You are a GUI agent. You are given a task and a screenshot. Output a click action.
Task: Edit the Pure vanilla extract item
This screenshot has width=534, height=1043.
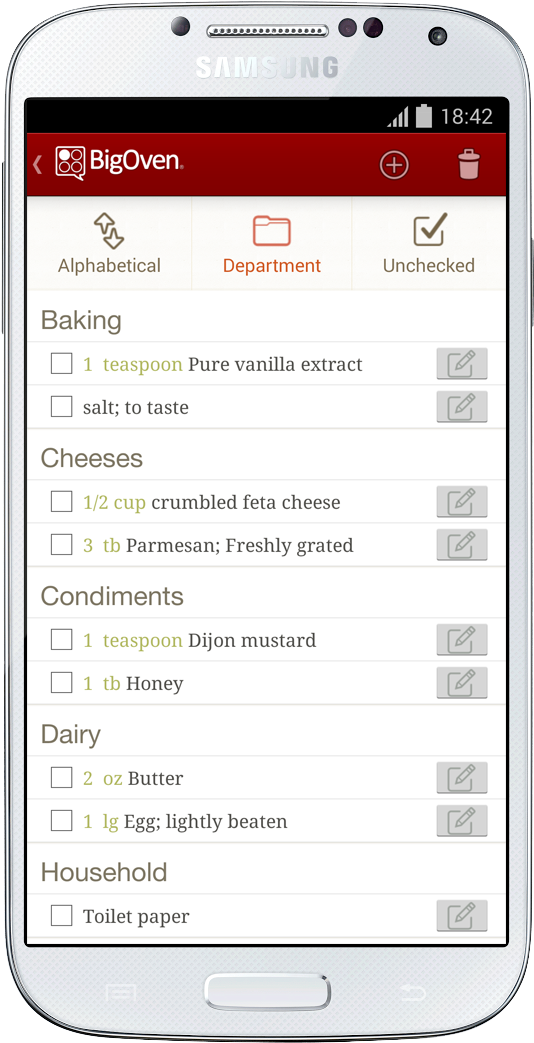[x=462, y=364]
